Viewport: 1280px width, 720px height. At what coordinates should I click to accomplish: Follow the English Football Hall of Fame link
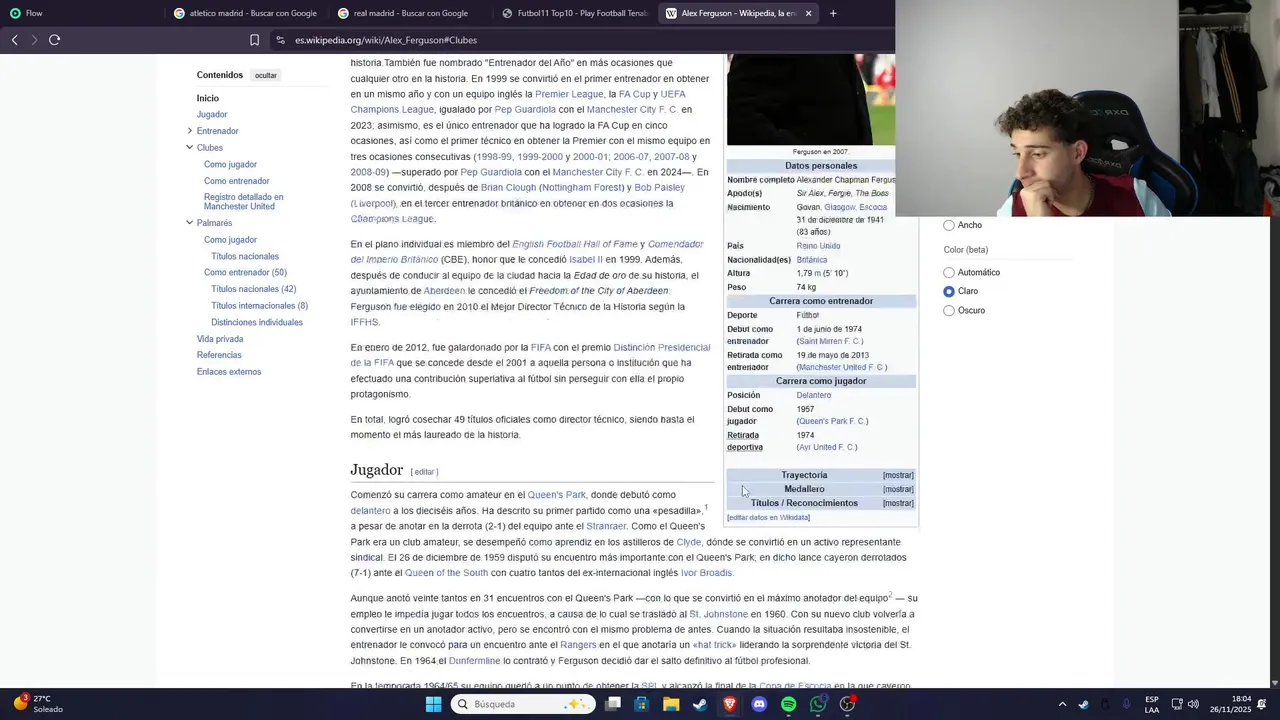point(575,244)
